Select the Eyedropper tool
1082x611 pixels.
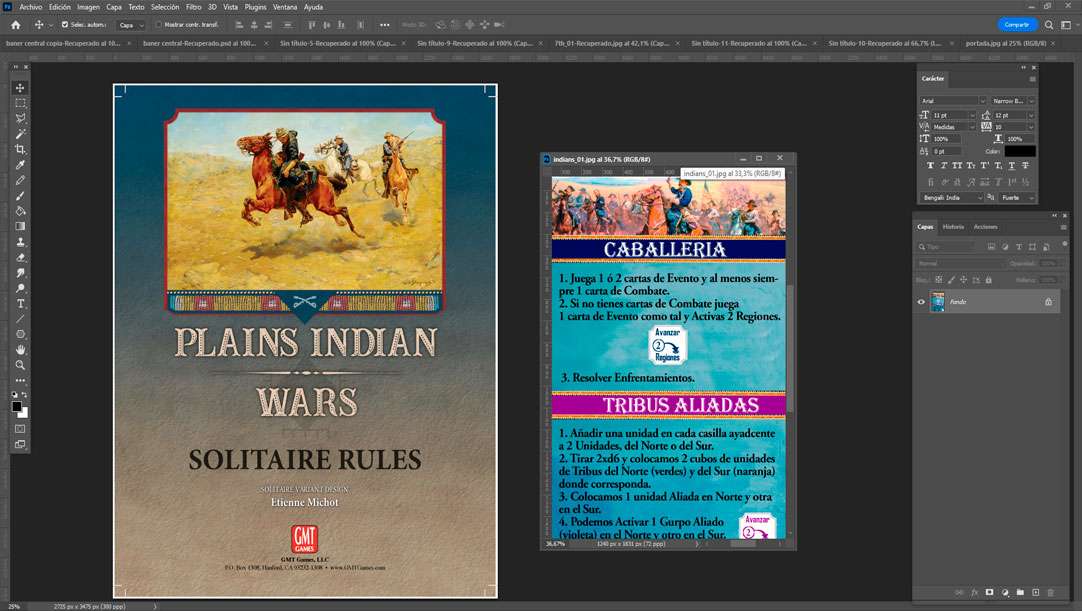pos(20,165)
